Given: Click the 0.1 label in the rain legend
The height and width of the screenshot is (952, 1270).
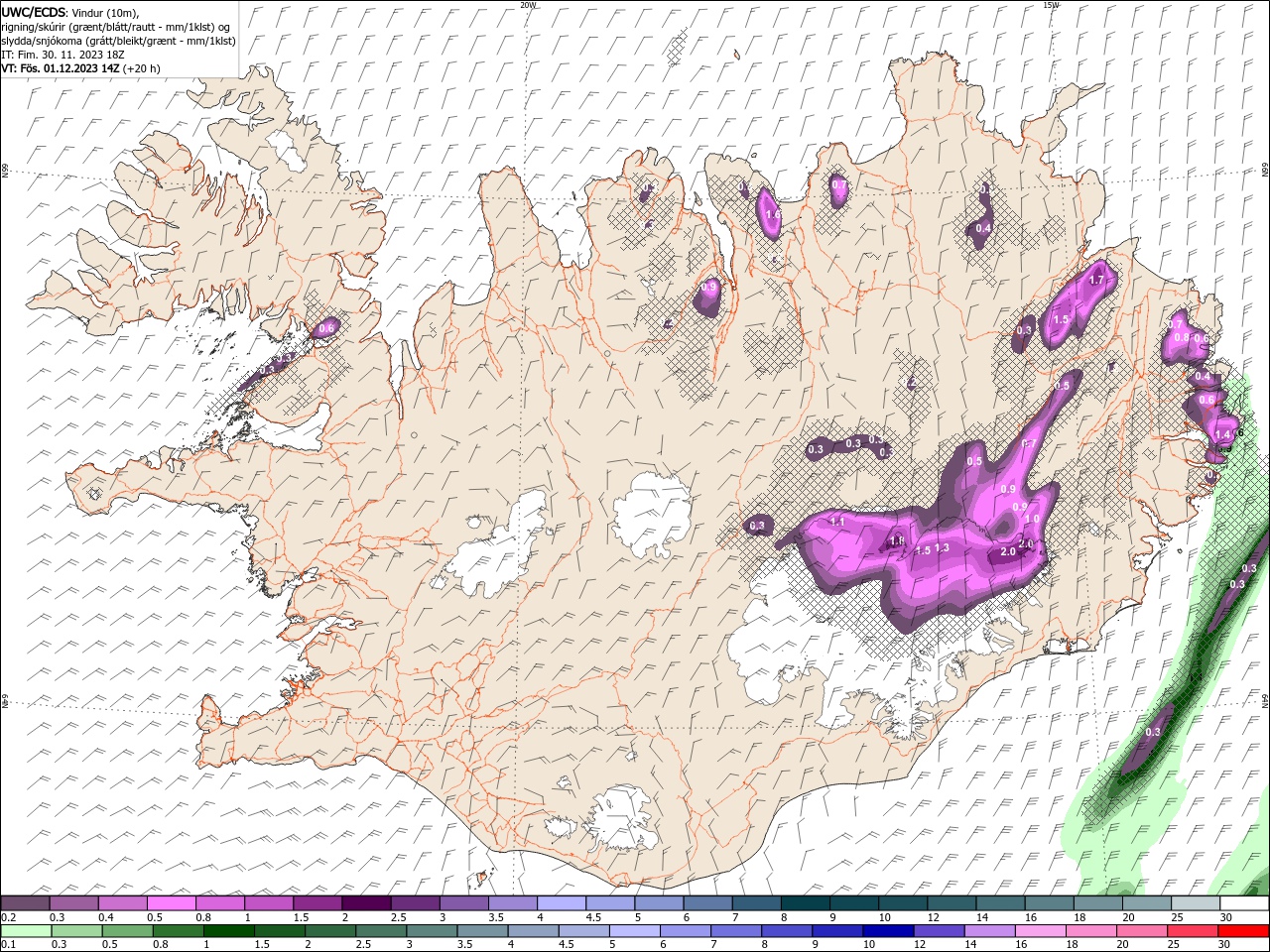Looking at the screenshot, I should (x=7, y=945).
